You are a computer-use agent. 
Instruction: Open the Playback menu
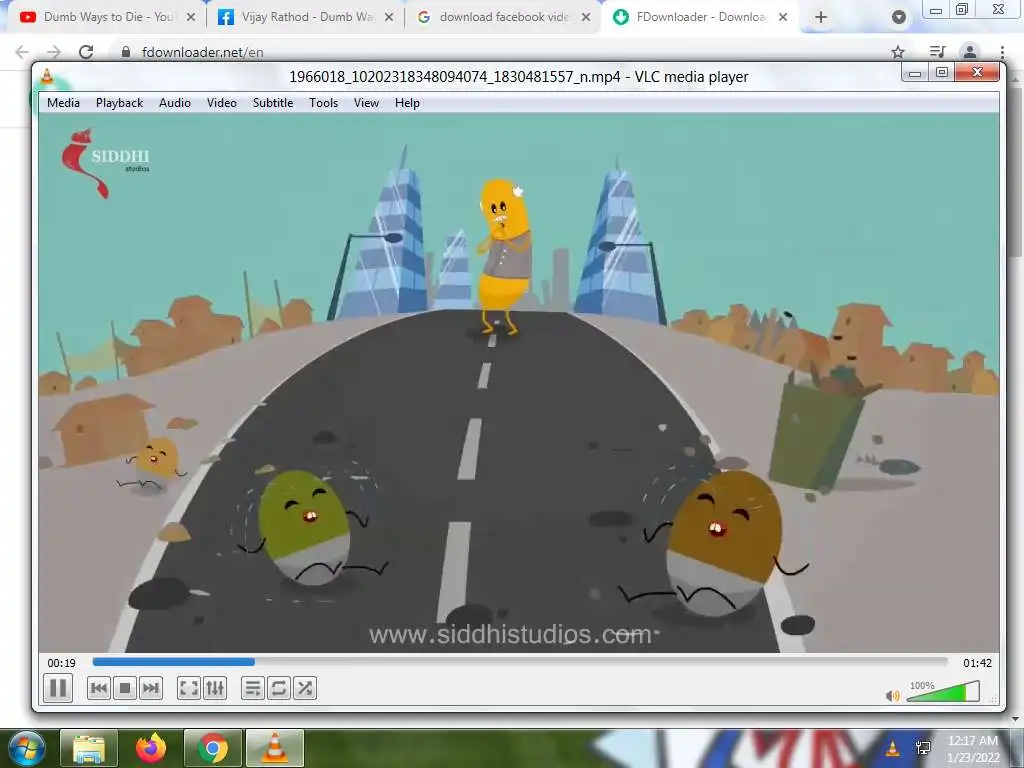119,103
